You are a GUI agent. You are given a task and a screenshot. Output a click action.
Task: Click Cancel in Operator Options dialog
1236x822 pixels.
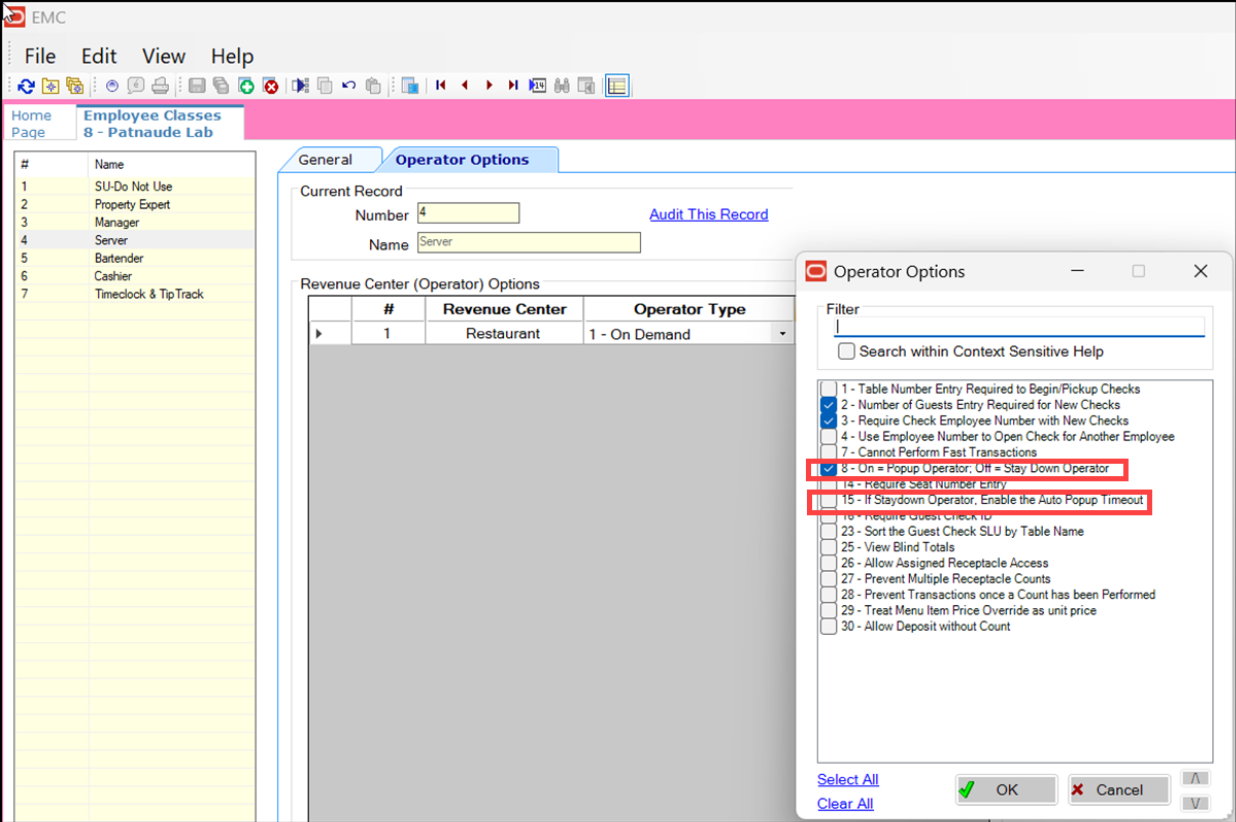tap(1119, 790)
